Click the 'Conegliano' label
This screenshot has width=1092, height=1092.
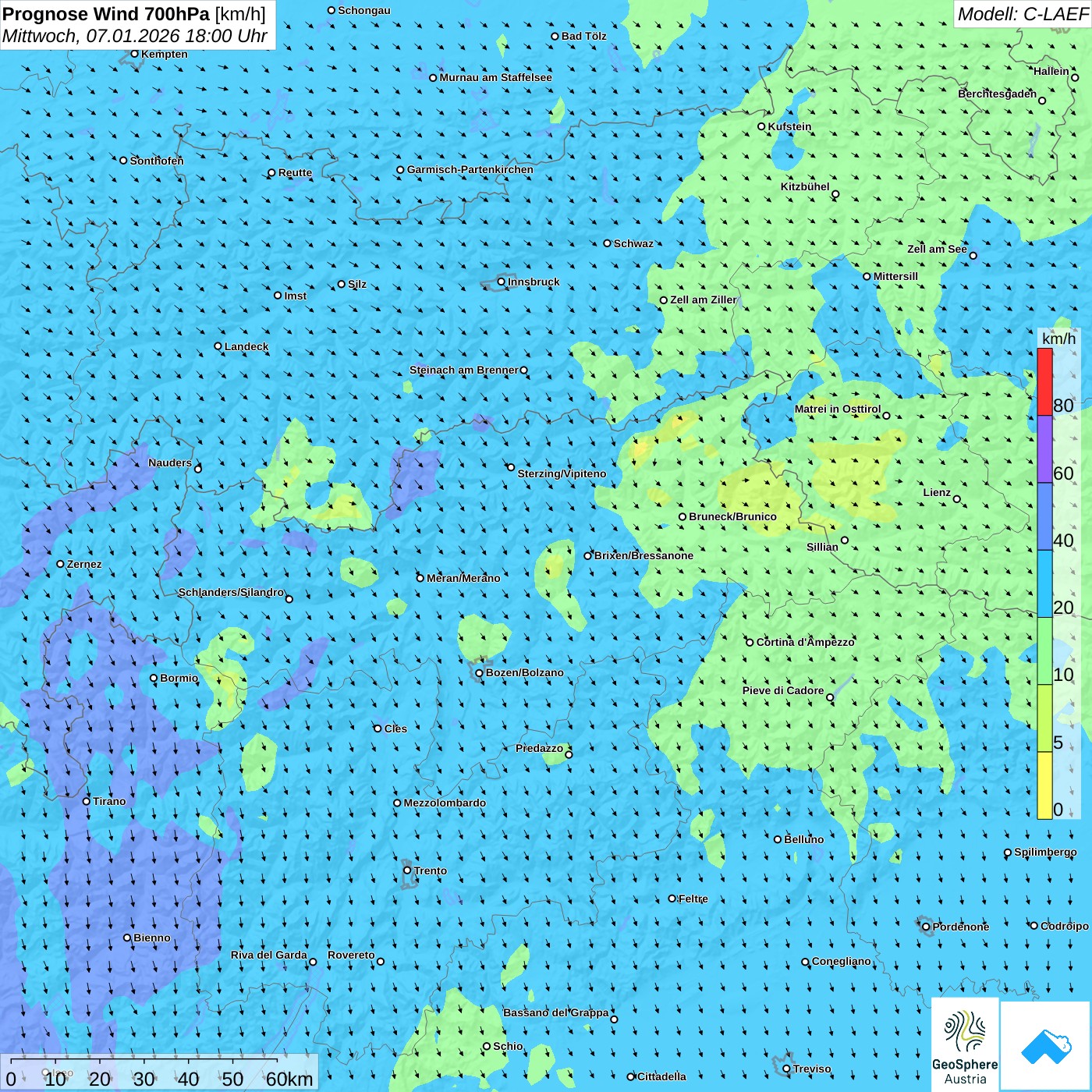842,961
